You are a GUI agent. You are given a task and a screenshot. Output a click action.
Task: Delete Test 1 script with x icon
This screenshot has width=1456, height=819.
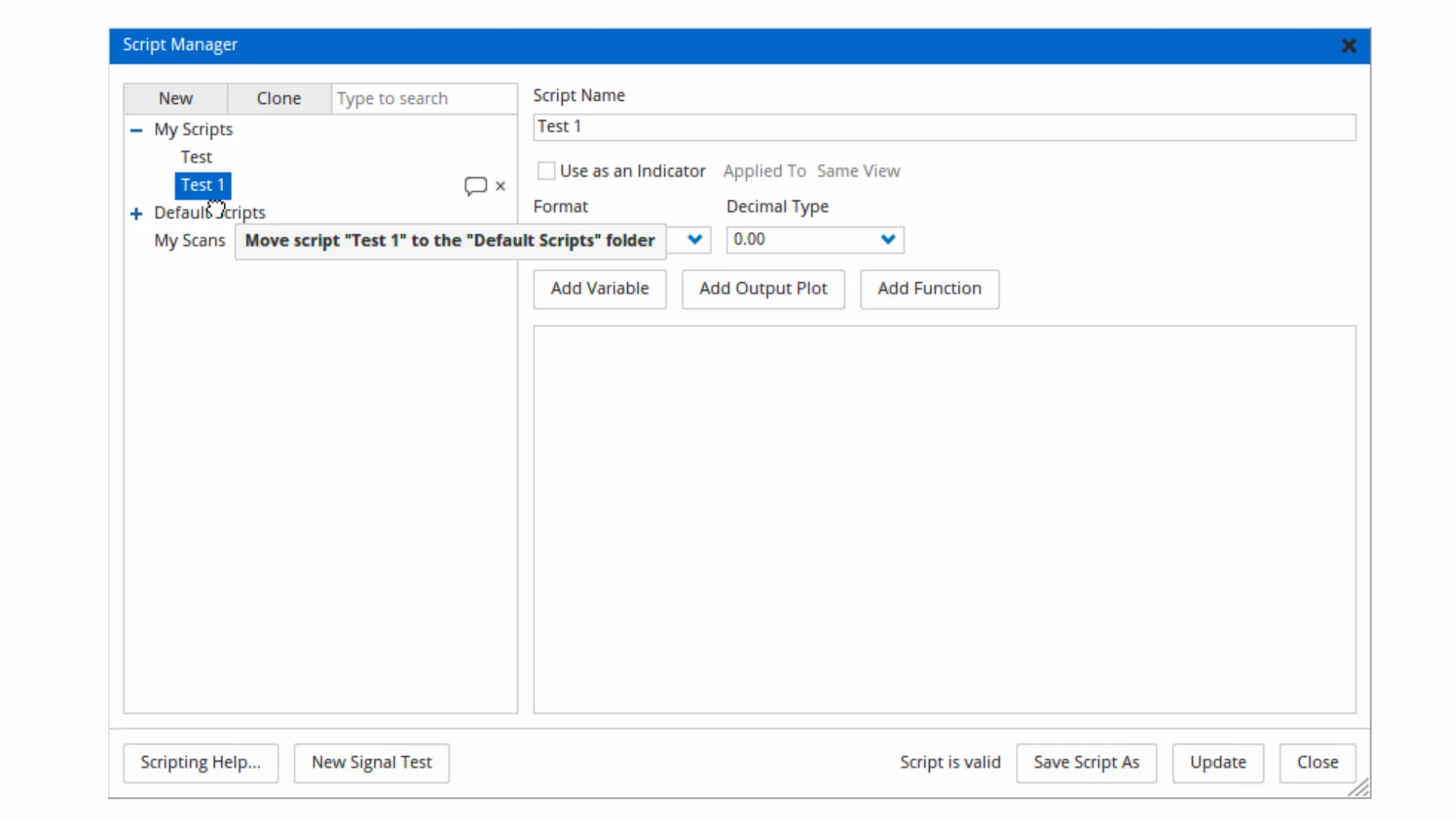click(500, 186)
